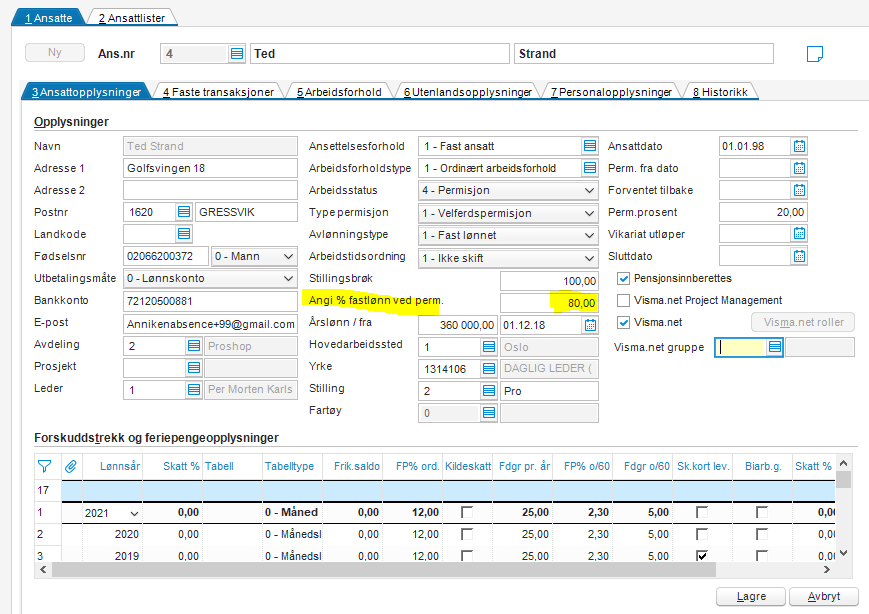Open the Ansattdato calendar picker
This screenshot has height=614, width=869.
pos(799,146)
